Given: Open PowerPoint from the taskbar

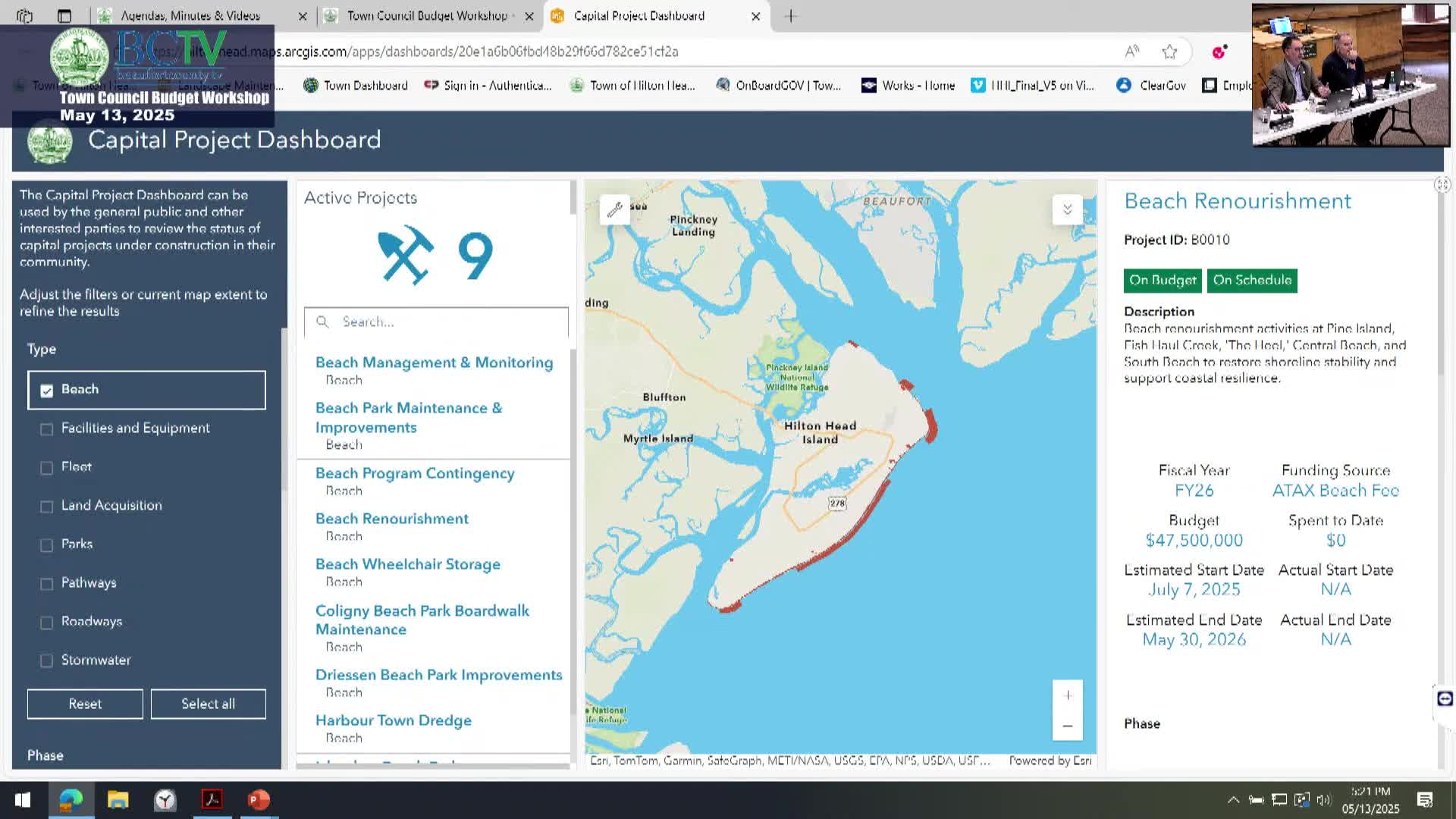Looking at the screenshot, I should (259, 799).
